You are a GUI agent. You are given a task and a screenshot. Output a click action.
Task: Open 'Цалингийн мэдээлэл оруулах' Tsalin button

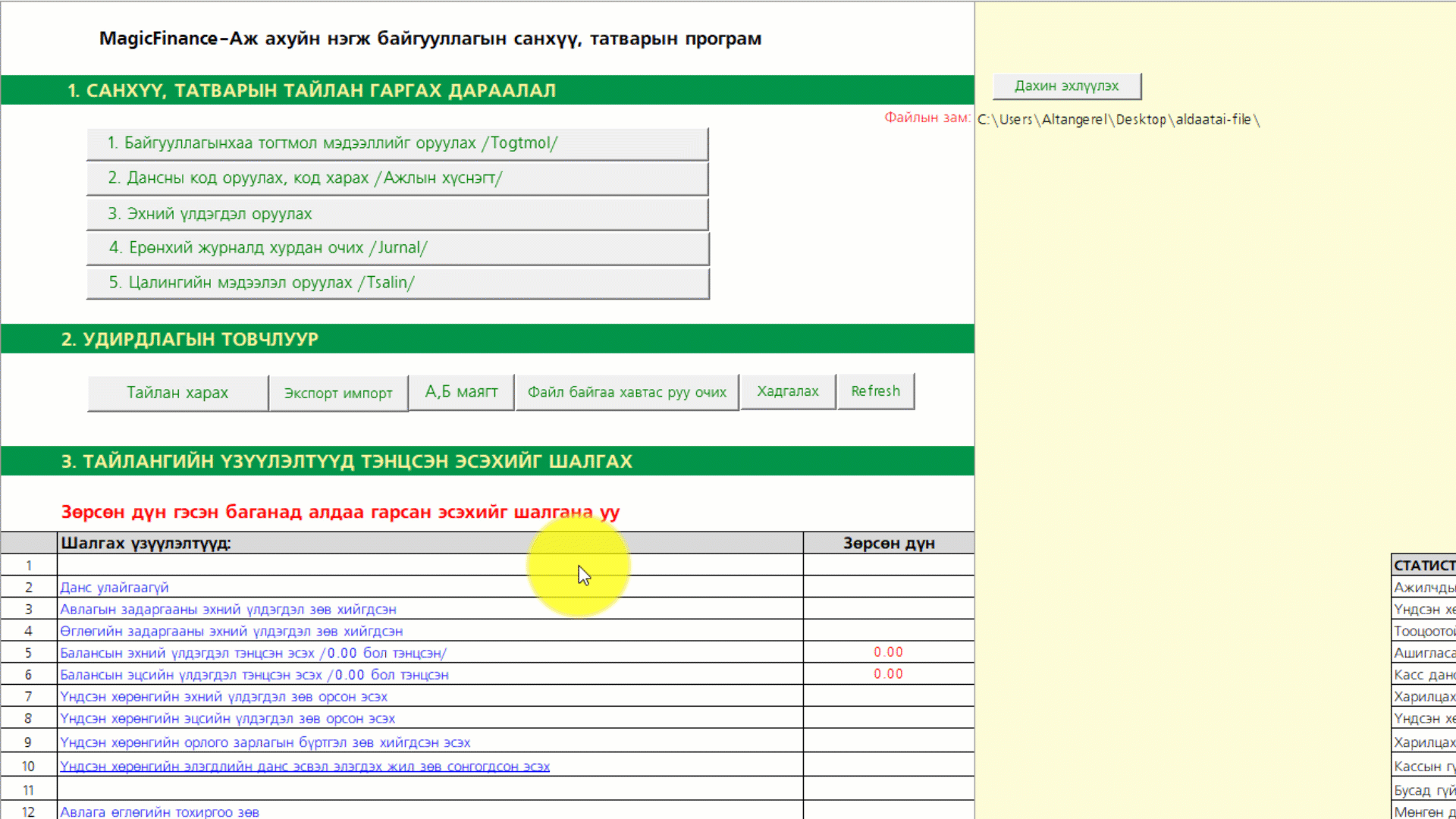[397, 283]
